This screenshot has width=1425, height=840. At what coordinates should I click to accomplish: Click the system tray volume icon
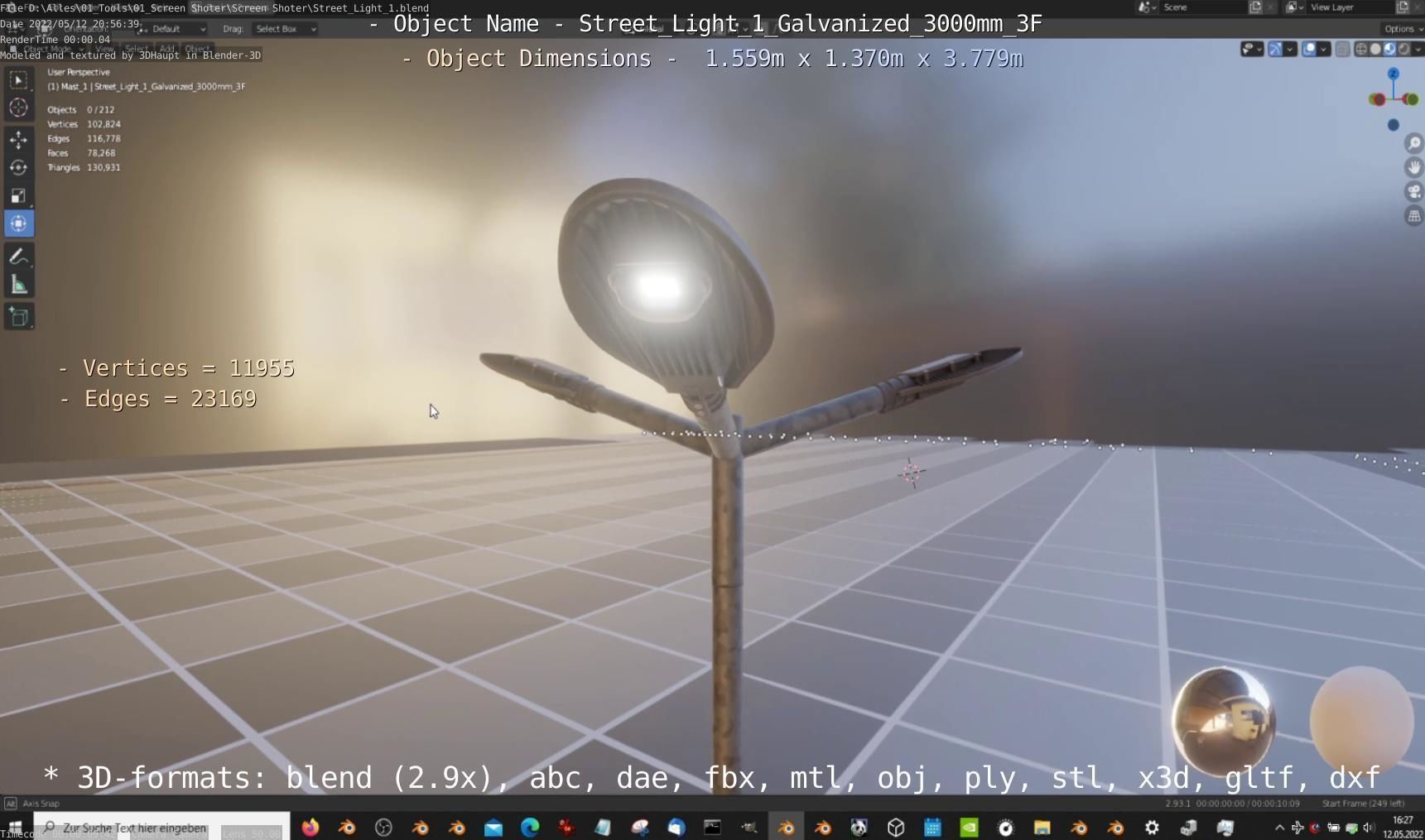1369,828
